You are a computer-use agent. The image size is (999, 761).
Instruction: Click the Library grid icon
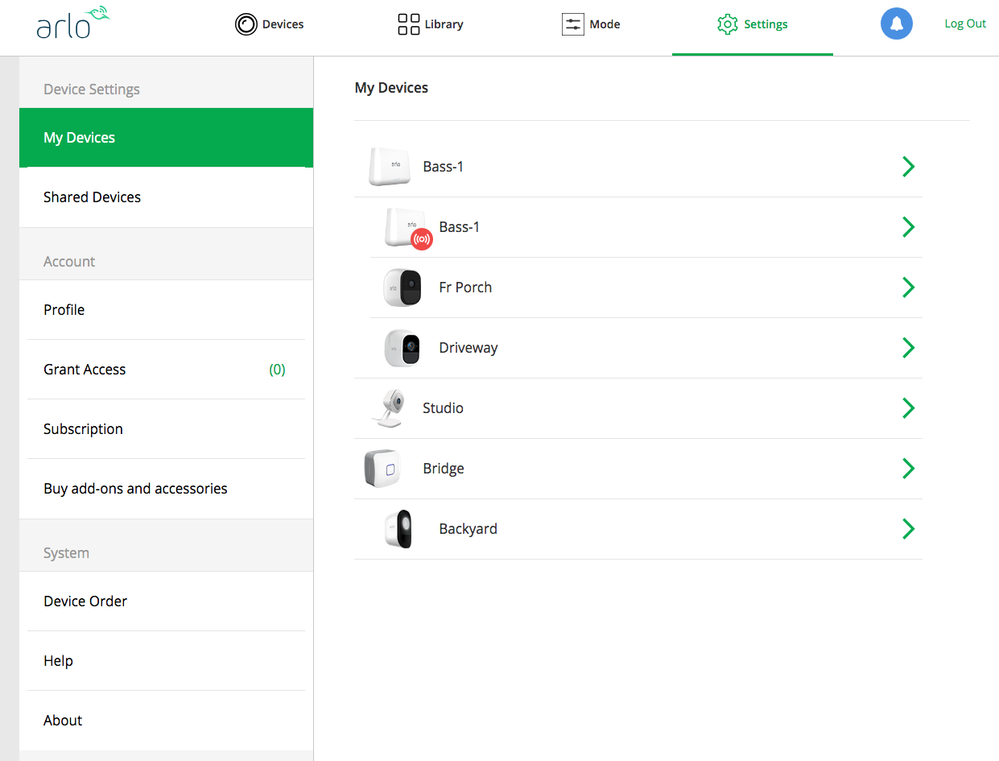[x=408, y=24]
